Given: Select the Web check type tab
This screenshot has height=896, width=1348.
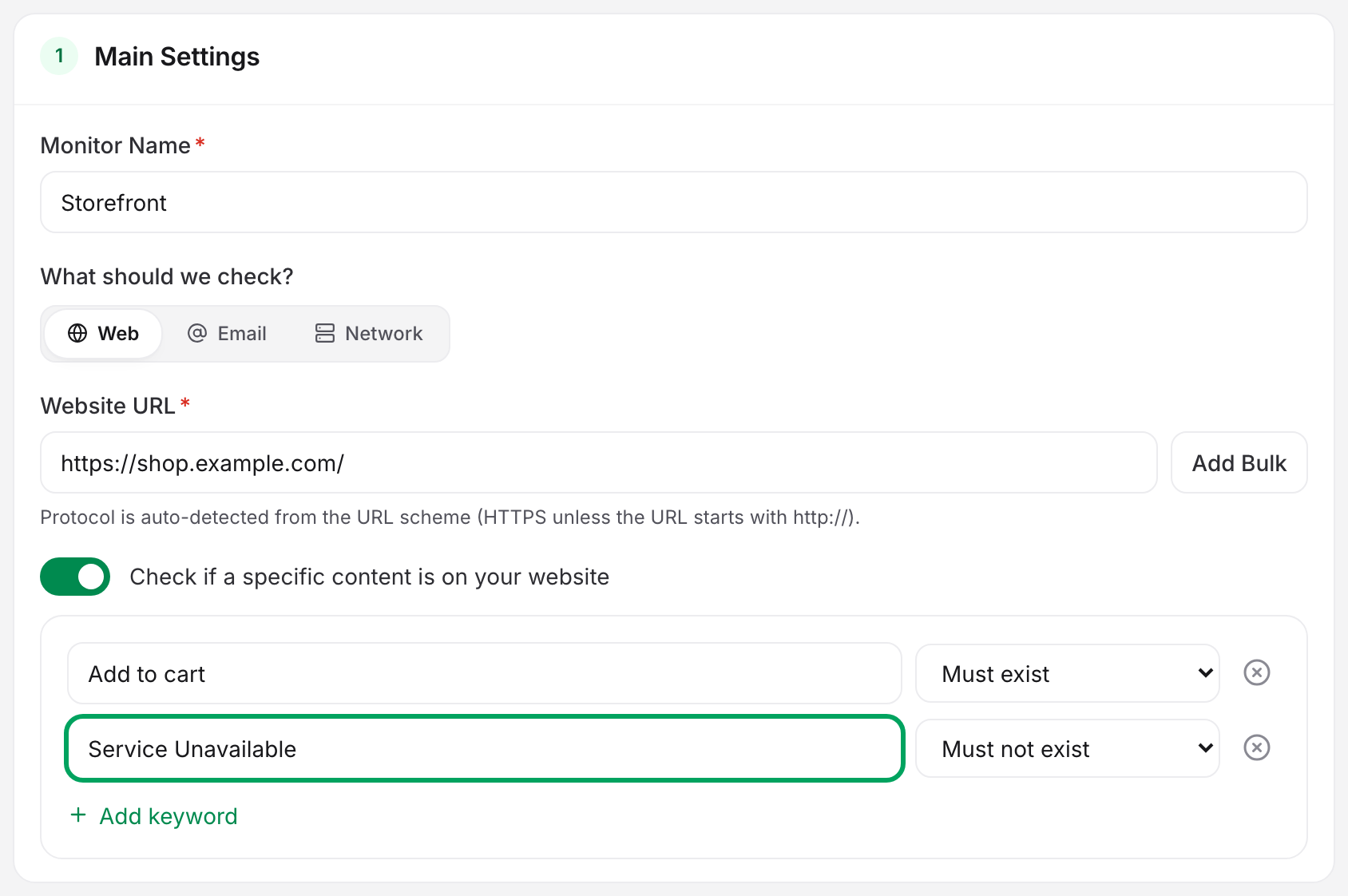Looking at the screenshot, I should tap(103, 334).
